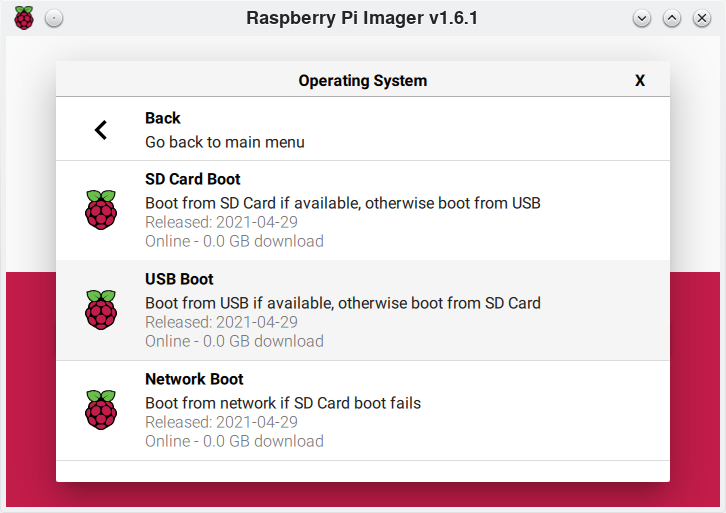
Task: Choose the SD Card Boot title
Action: click(x=193, y=179)
